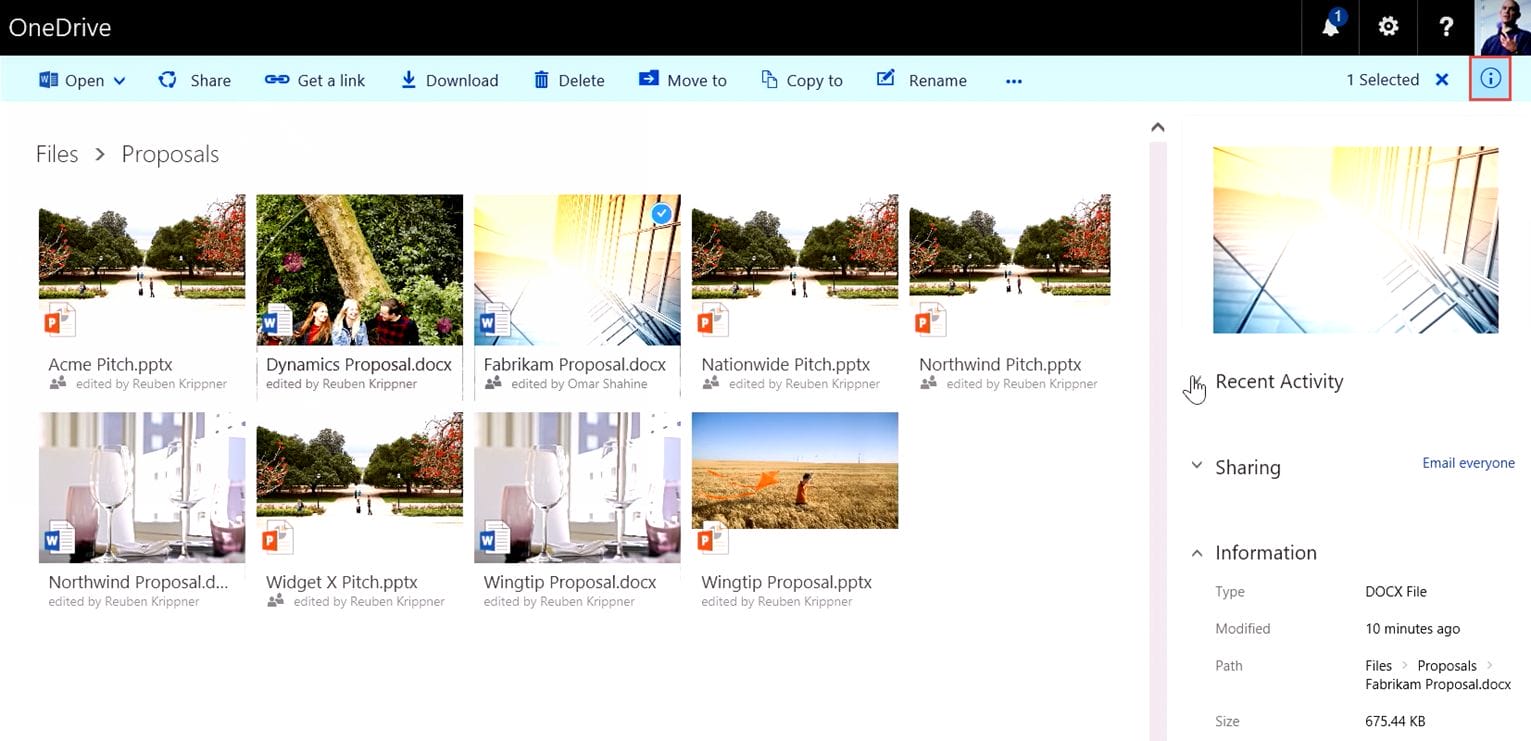Click the Get a link icon
The height and width of the screenshot is (741, 1531).
click(276, 79)
